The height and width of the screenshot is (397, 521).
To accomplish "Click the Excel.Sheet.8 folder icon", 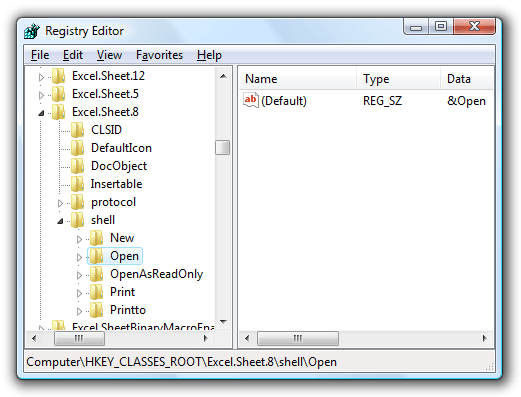I will tap(58, 112).
